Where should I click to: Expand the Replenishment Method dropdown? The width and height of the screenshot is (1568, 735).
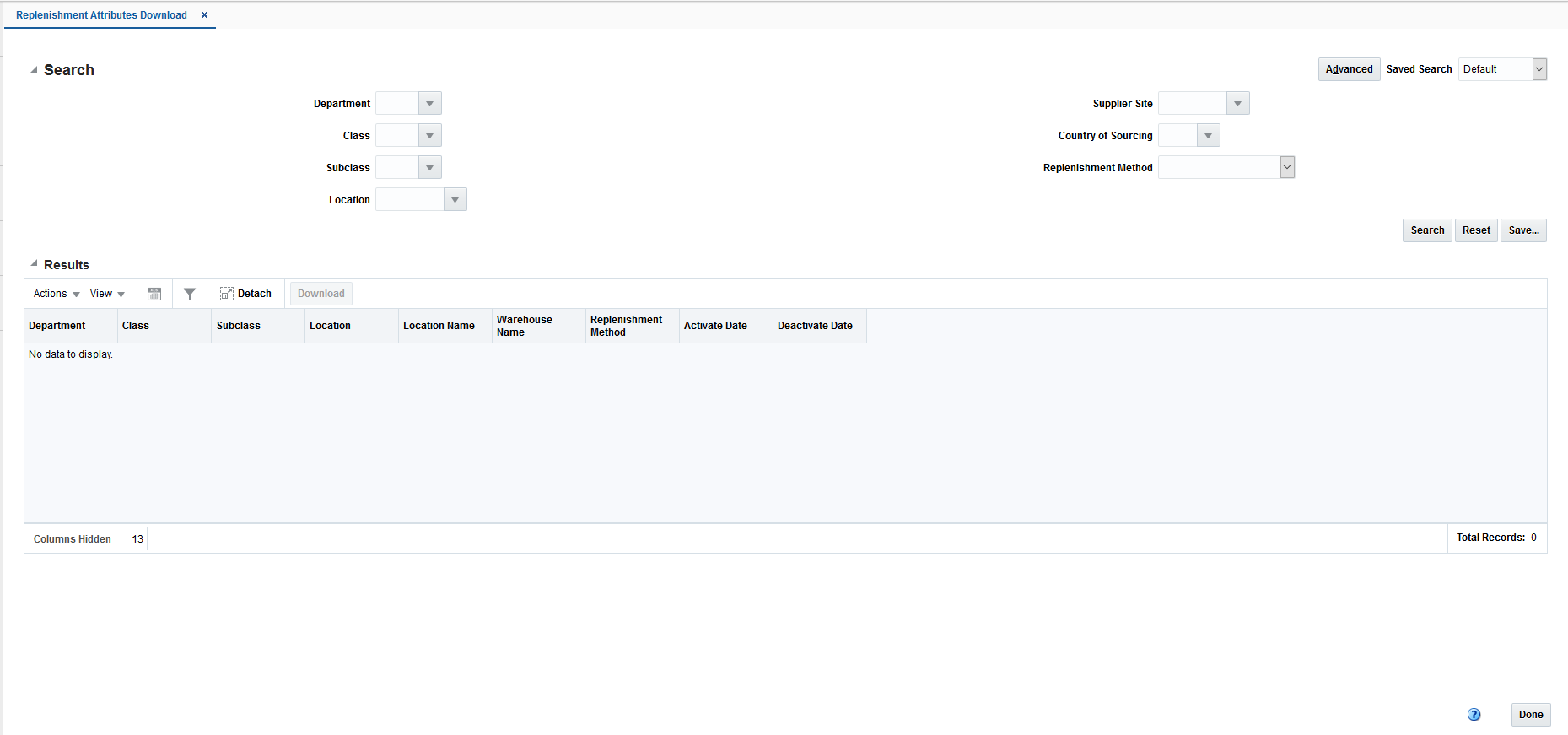click(1287, 168)
